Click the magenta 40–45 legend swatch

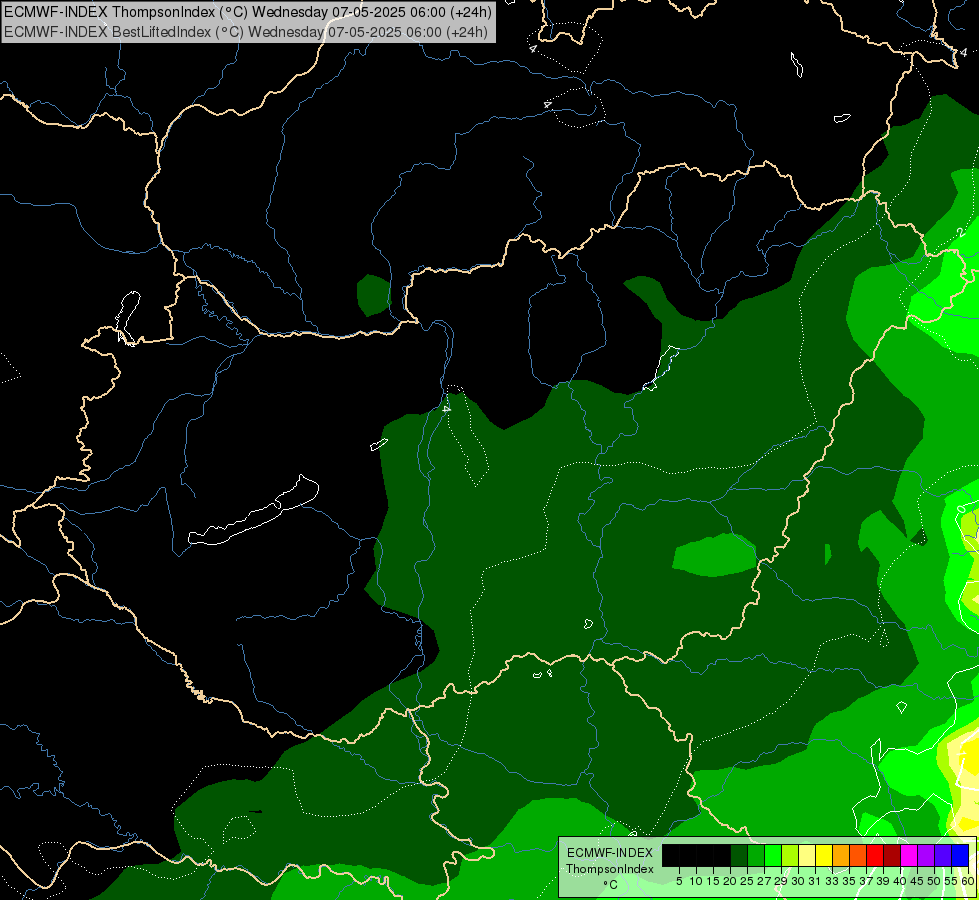coord(908,855)
